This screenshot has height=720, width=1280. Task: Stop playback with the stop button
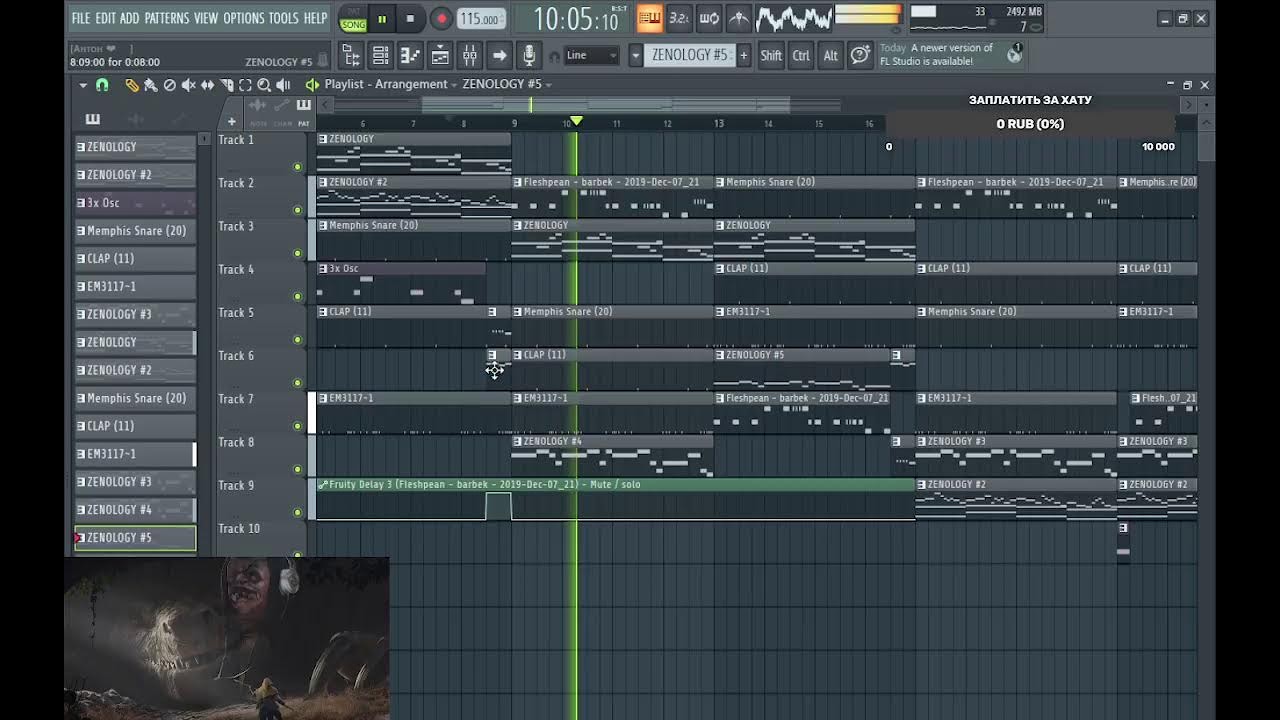410,18
